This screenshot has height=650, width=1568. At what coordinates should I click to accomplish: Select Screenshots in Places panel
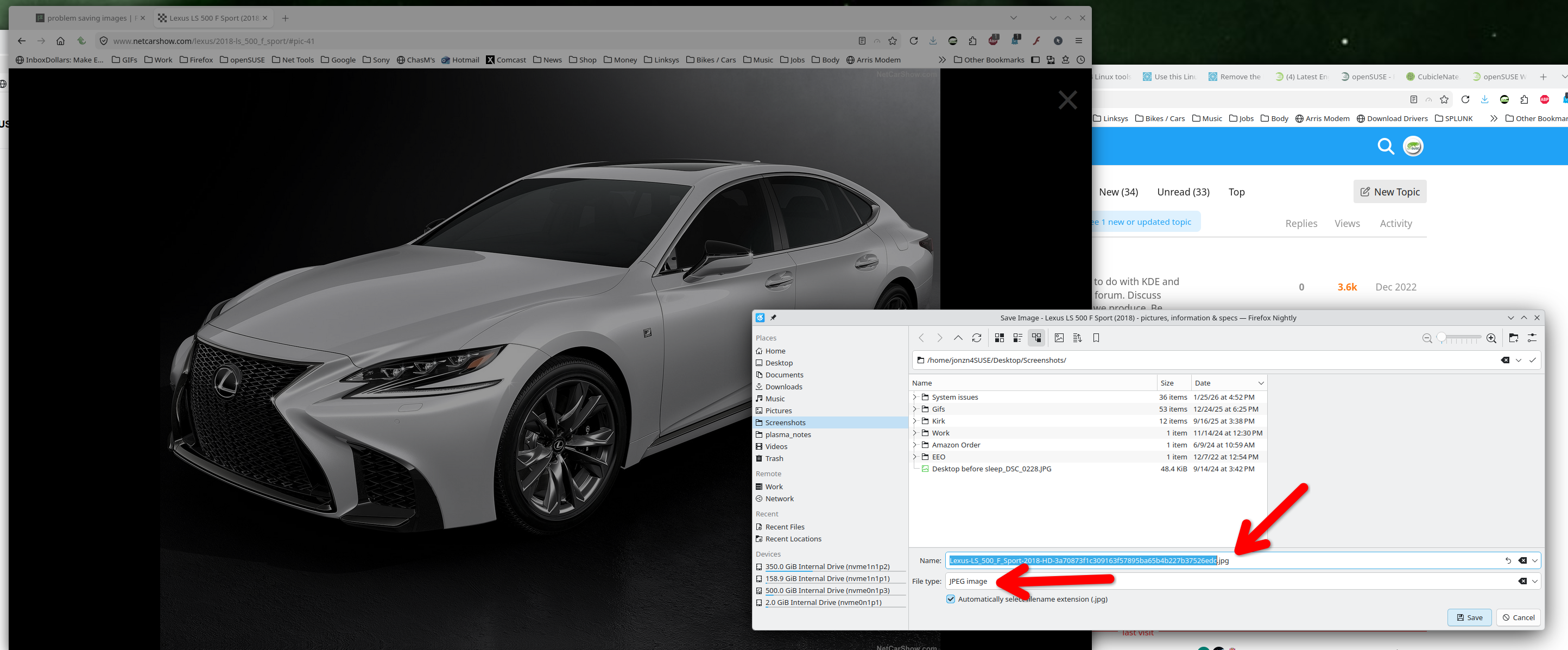(x=785, y=422)
